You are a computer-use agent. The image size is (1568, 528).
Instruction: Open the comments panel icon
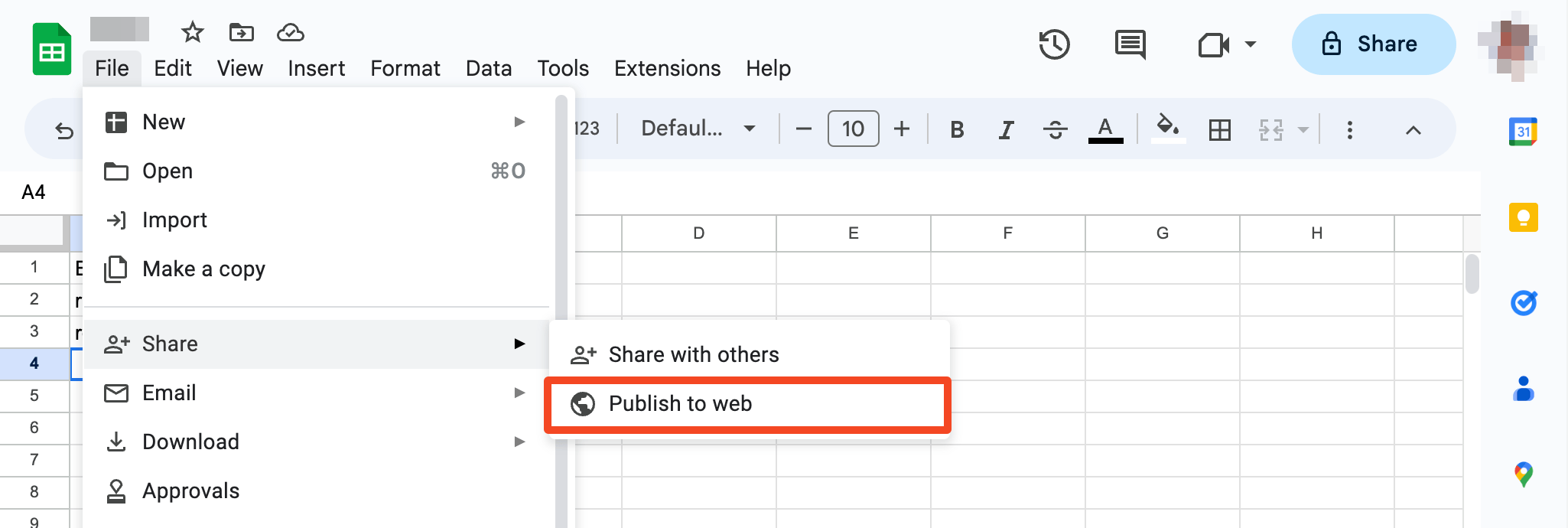[1130, 44]
